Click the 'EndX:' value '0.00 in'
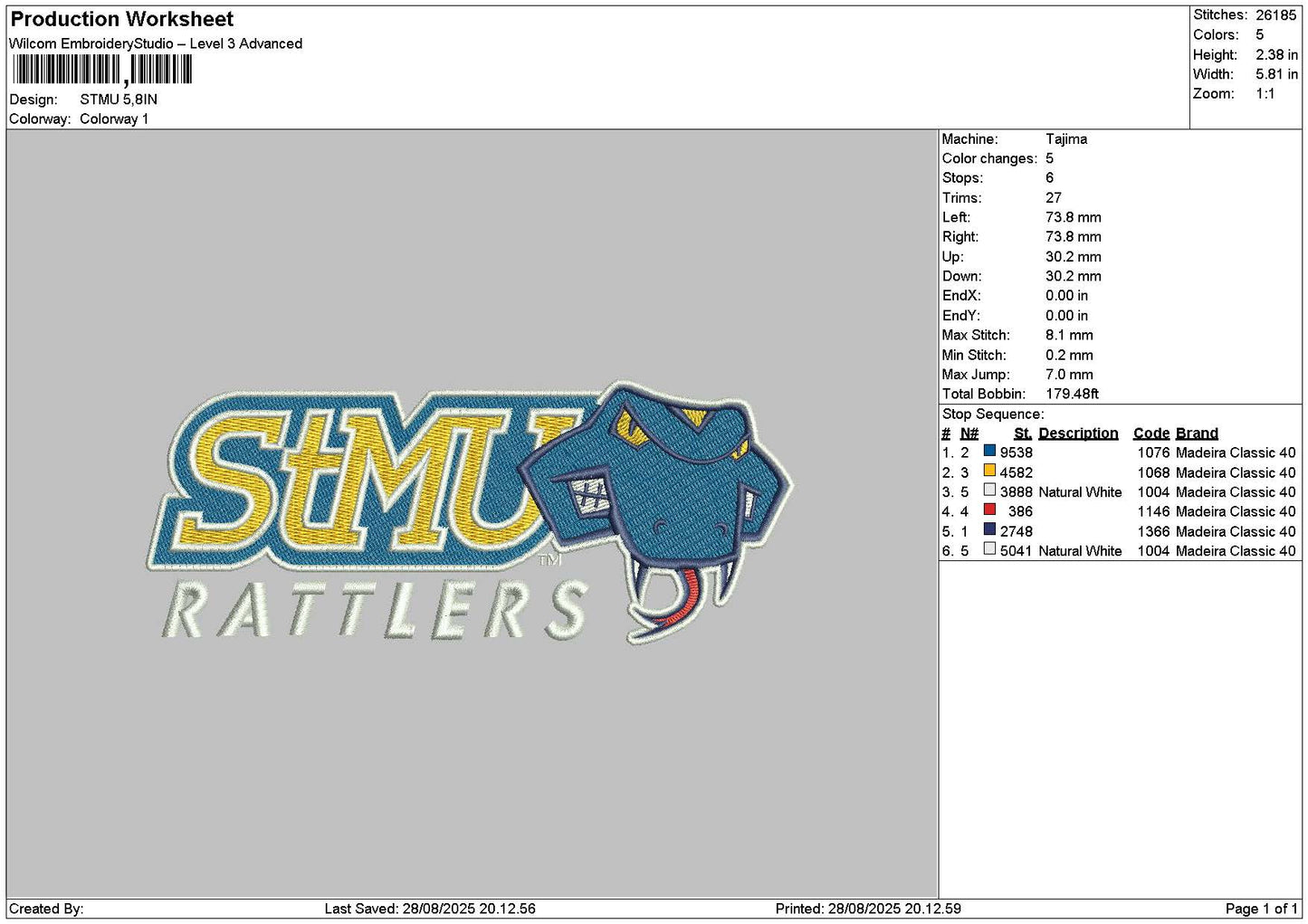Screen dimensions: 1308x924 (x=1067, y=296)
